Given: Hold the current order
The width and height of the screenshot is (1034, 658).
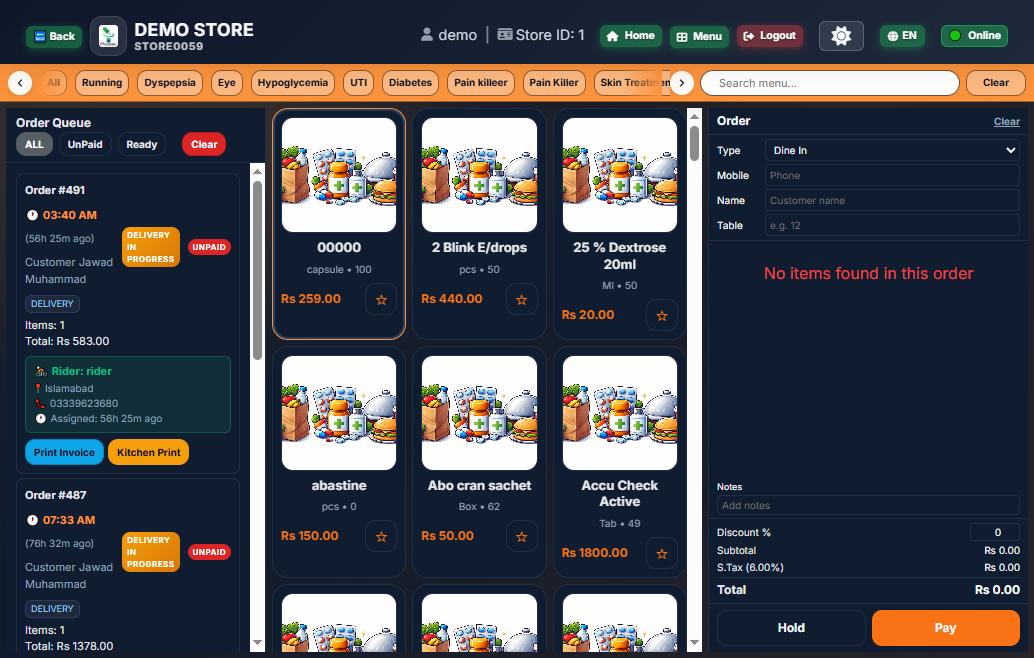Looking at the screenshot, I should click(791, 628).
